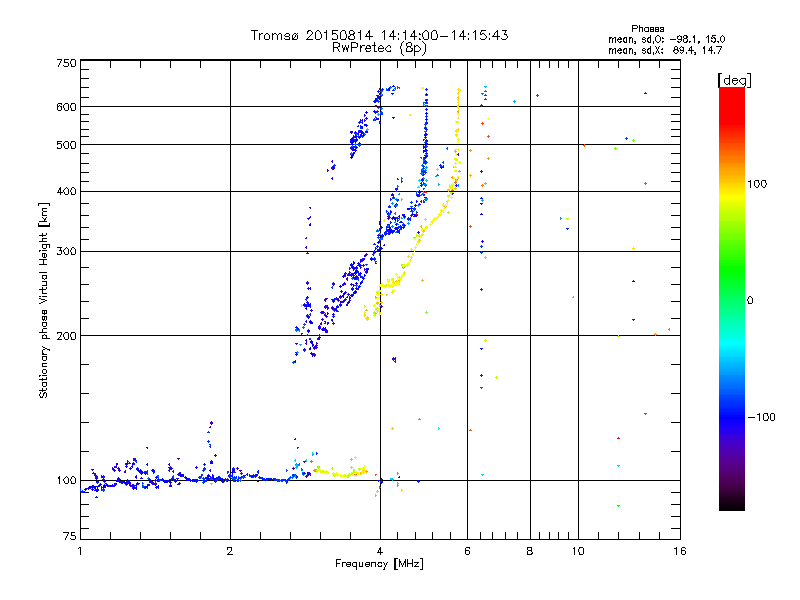The width and height of the screenshot is (800, 600).
Task: Select the 'RwPretec (8p)' subtitle text
Action: [379, 48]
